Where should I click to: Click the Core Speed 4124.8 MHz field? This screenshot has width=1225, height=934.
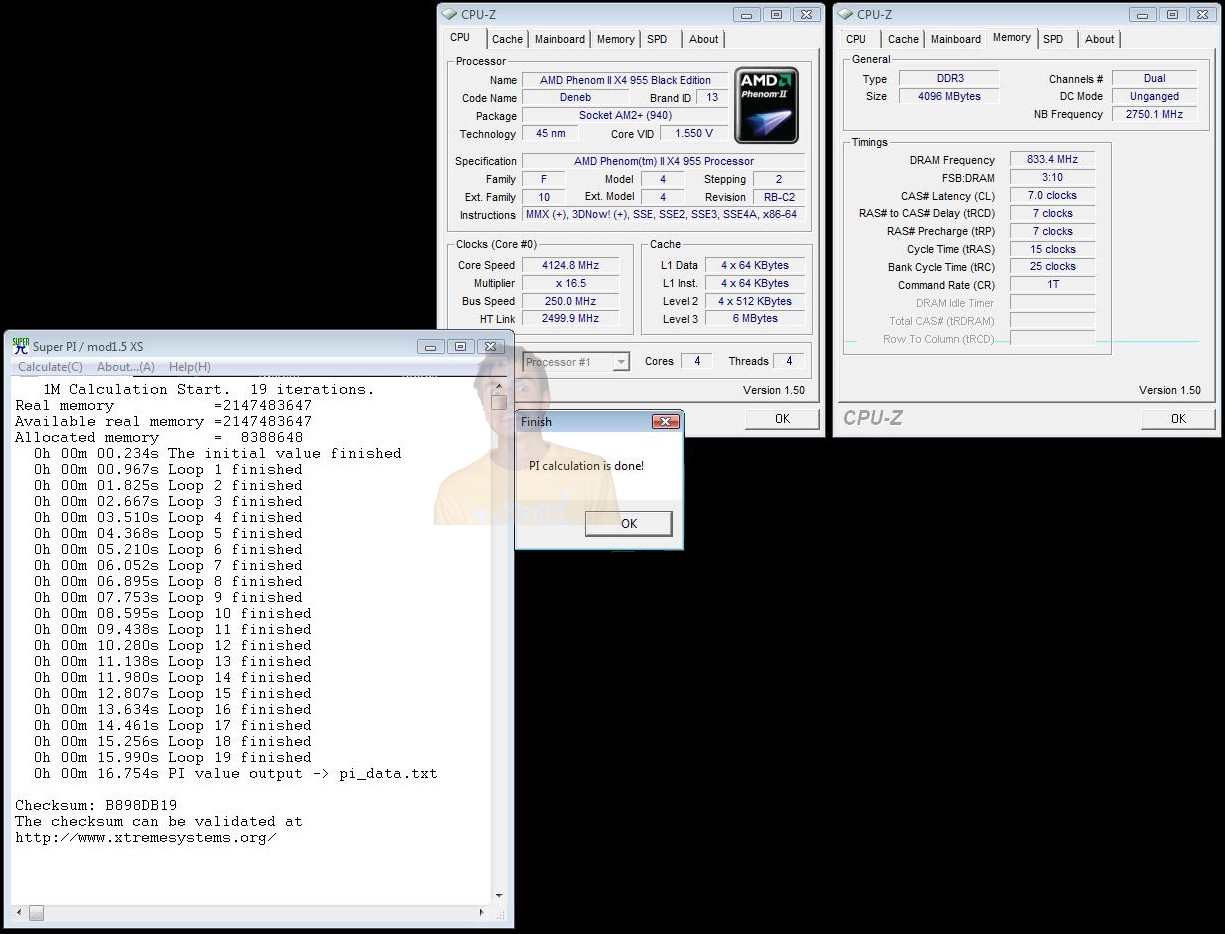570,265
